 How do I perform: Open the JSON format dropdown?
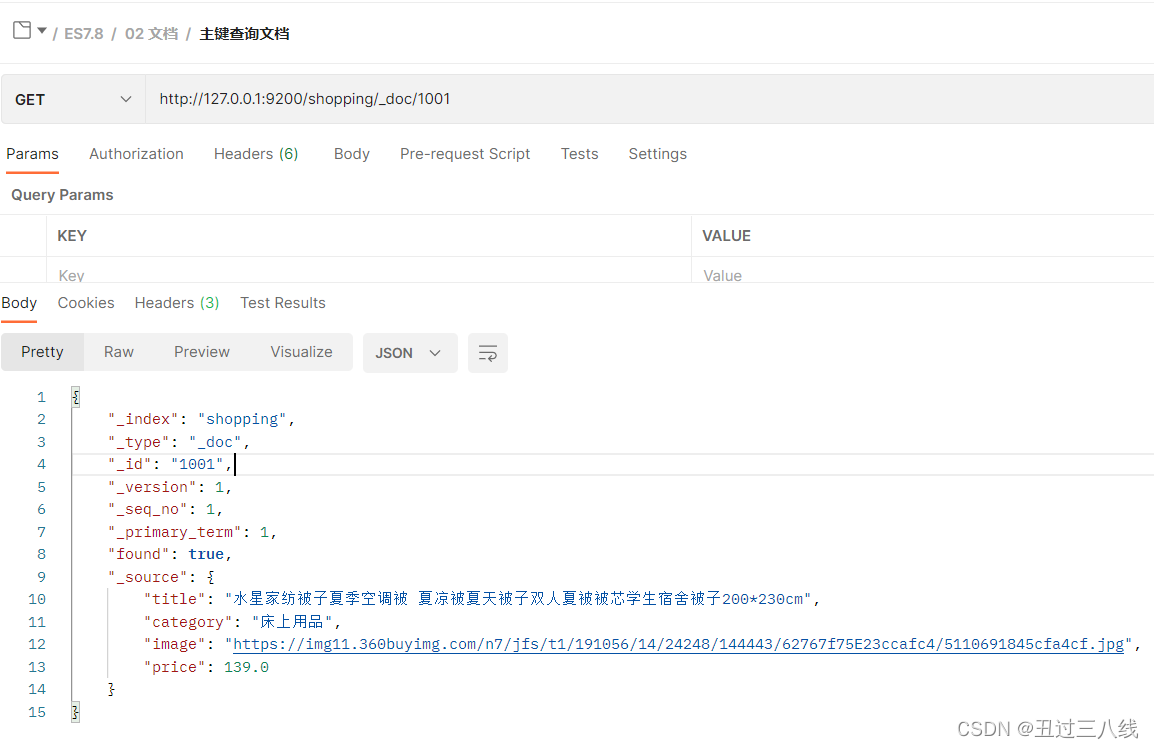tap(409, 353)
